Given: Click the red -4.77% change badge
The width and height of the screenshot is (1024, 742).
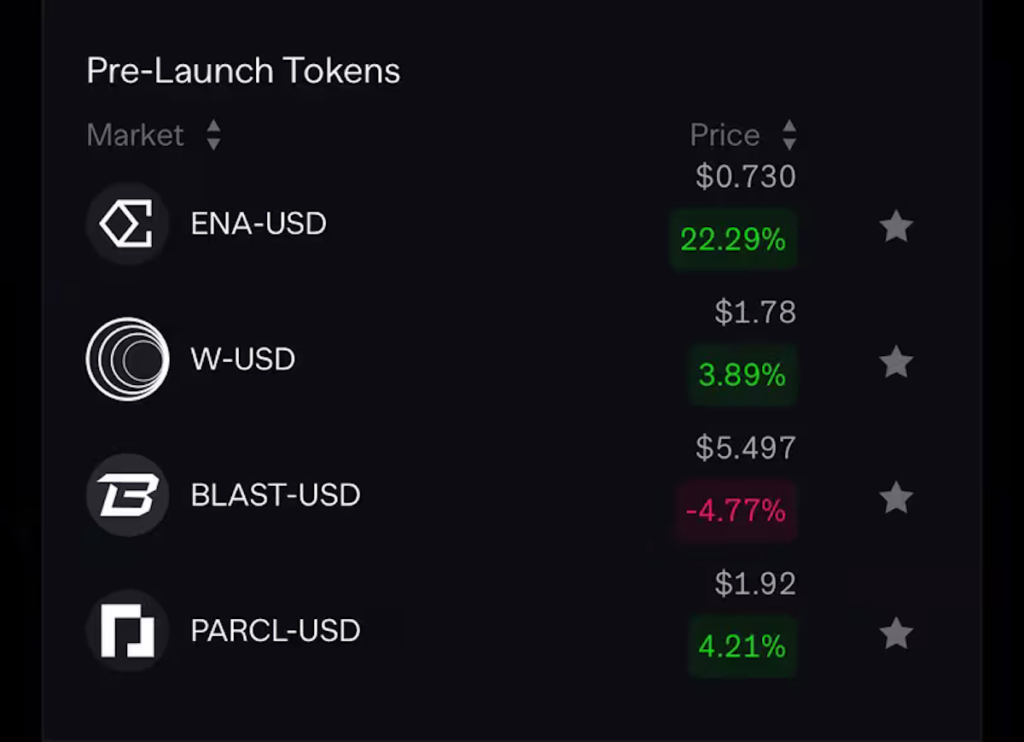Looking at the screenshot, I should pyautogui.click(x=736, y=511).
